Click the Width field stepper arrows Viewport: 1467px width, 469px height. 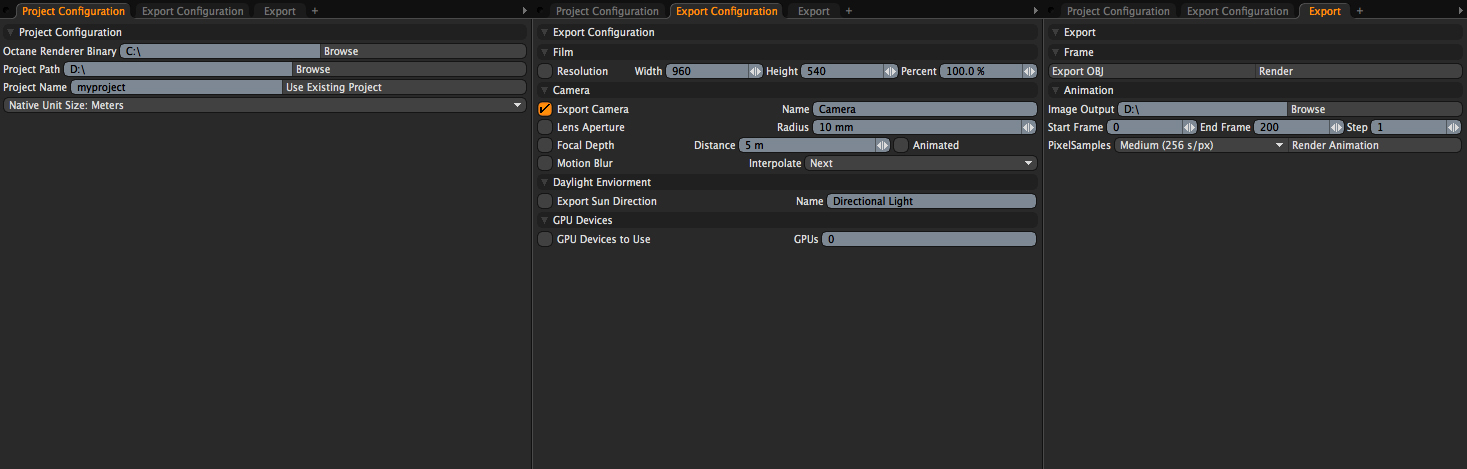click(x=756, y=72)
